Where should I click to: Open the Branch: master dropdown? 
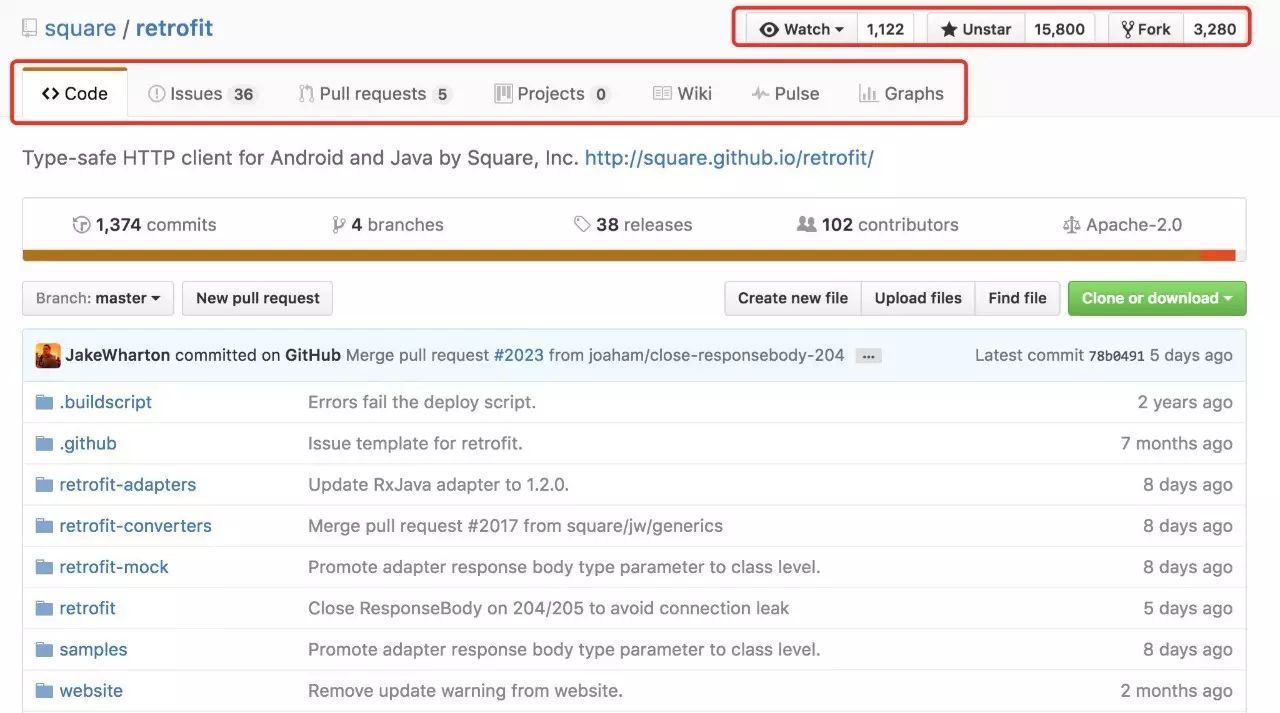point(98,298)
